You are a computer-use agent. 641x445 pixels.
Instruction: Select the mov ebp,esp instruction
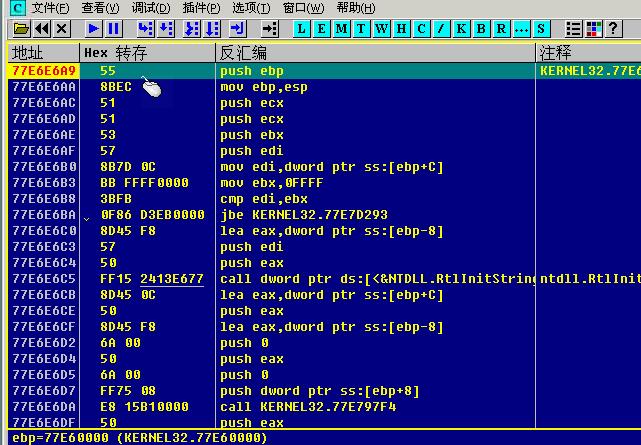[264, 87]
